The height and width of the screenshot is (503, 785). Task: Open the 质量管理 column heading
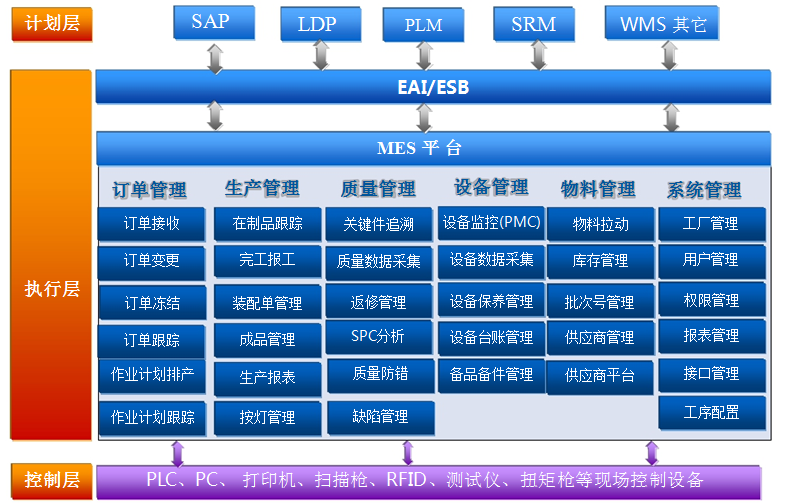378,189
